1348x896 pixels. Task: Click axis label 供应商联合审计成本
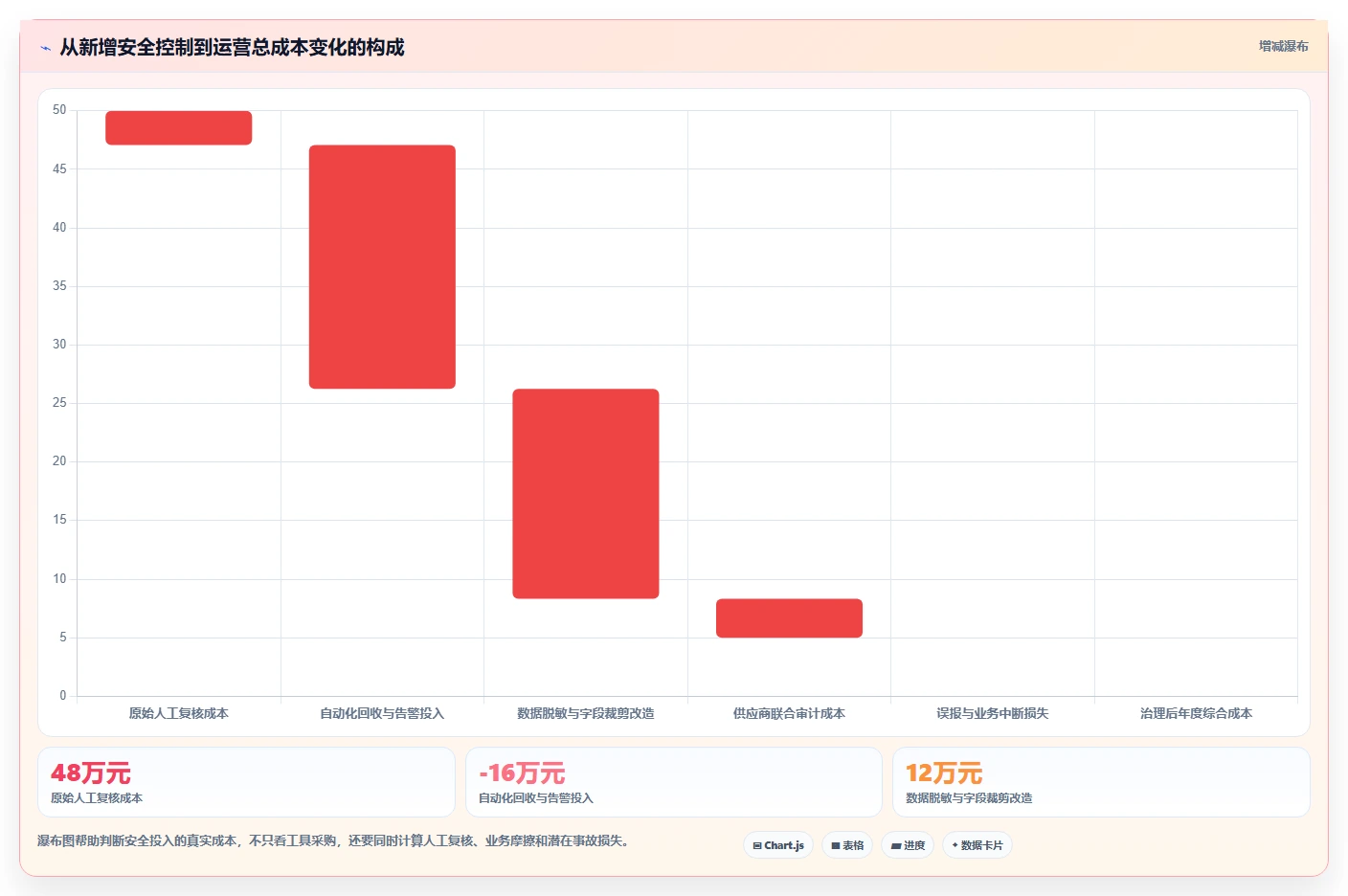tap(789, 713)
